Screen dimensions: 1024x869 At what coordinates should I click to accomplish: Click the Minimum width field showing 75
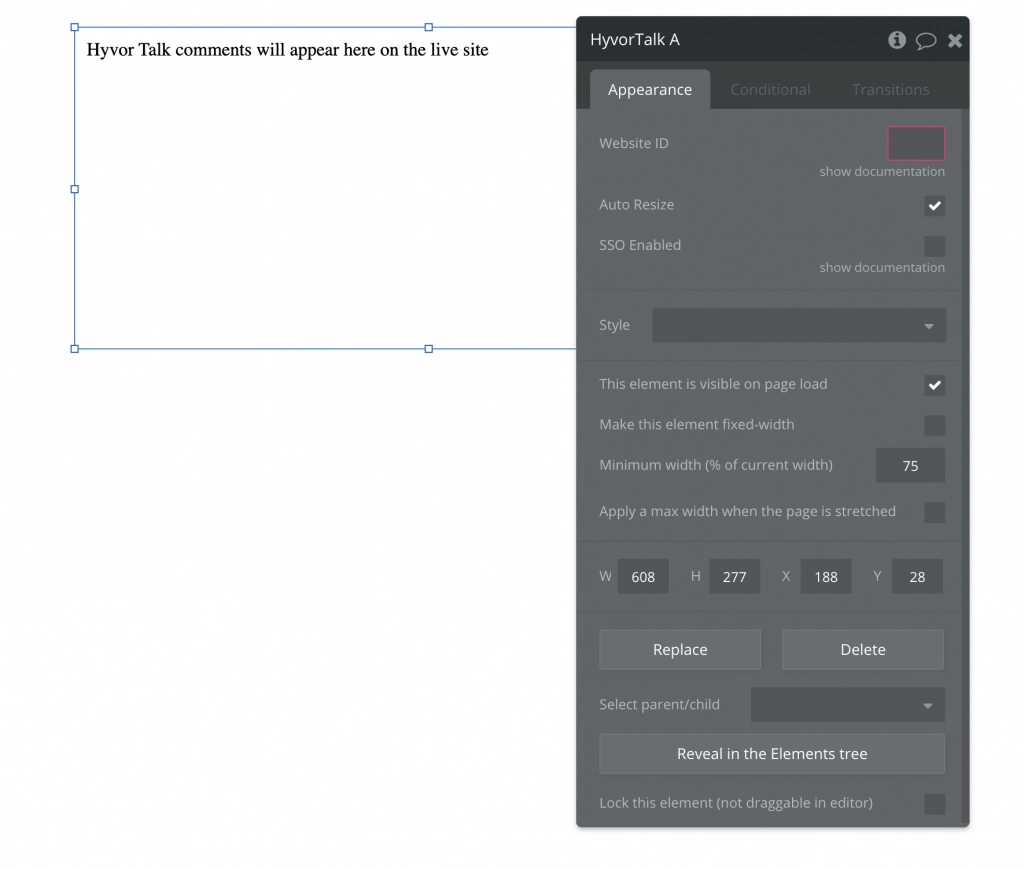pos(910,466)
